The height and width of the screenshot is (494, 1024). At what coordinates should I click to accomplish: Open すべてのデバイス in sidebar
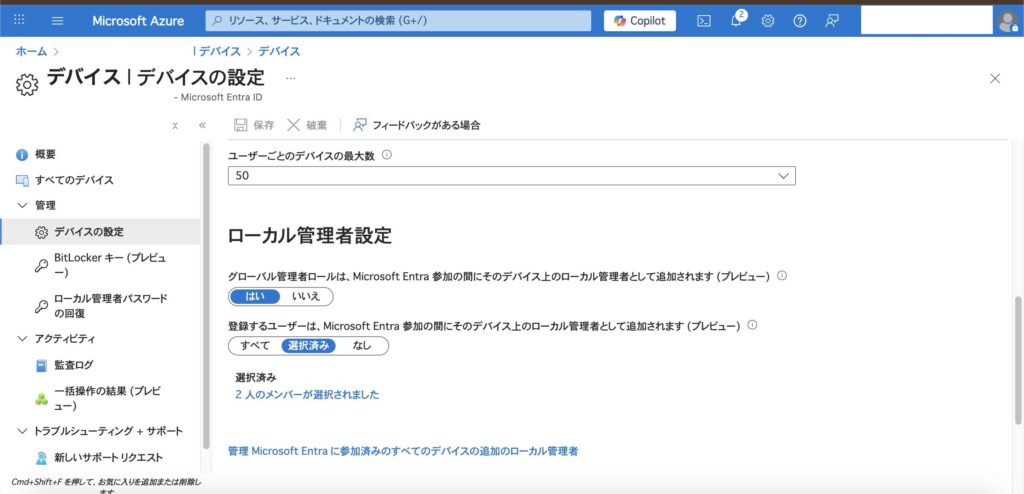tap(74, 180)
